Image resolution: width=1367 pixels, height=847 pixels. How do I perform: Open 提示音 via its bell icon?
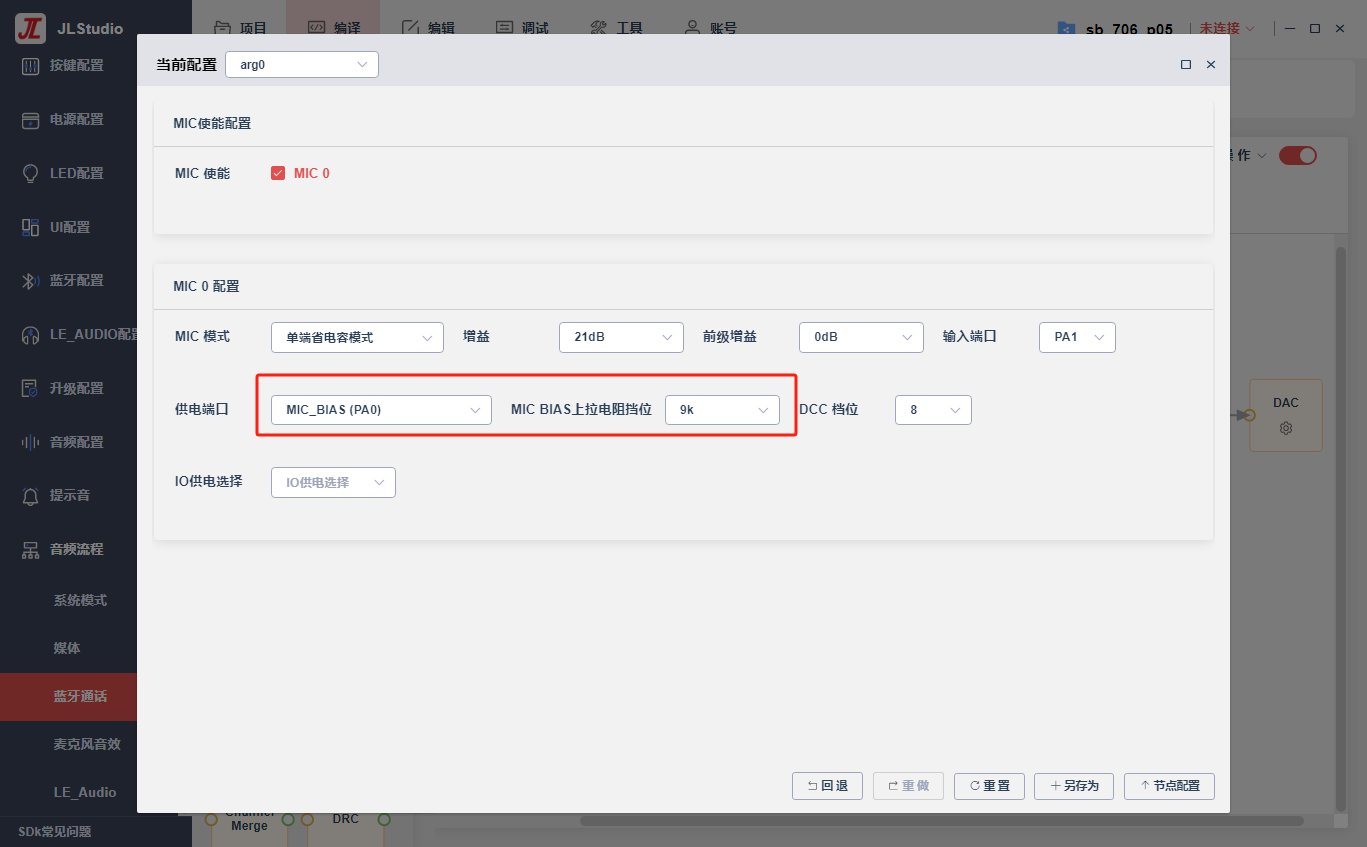tap(31, 496)
